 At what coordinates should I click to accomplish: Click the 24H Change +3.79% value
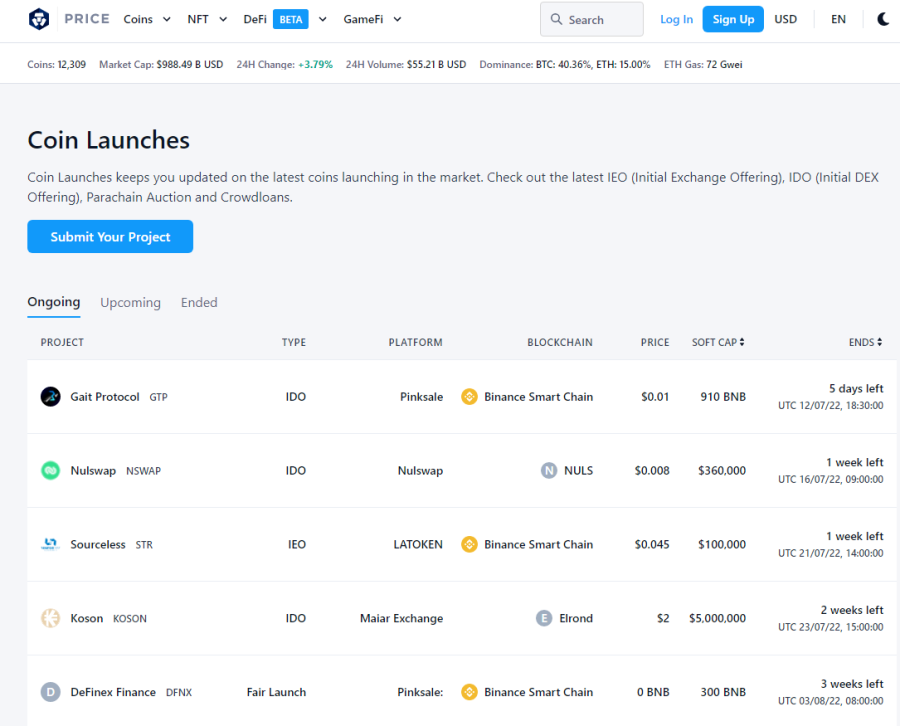click(315, 64)
